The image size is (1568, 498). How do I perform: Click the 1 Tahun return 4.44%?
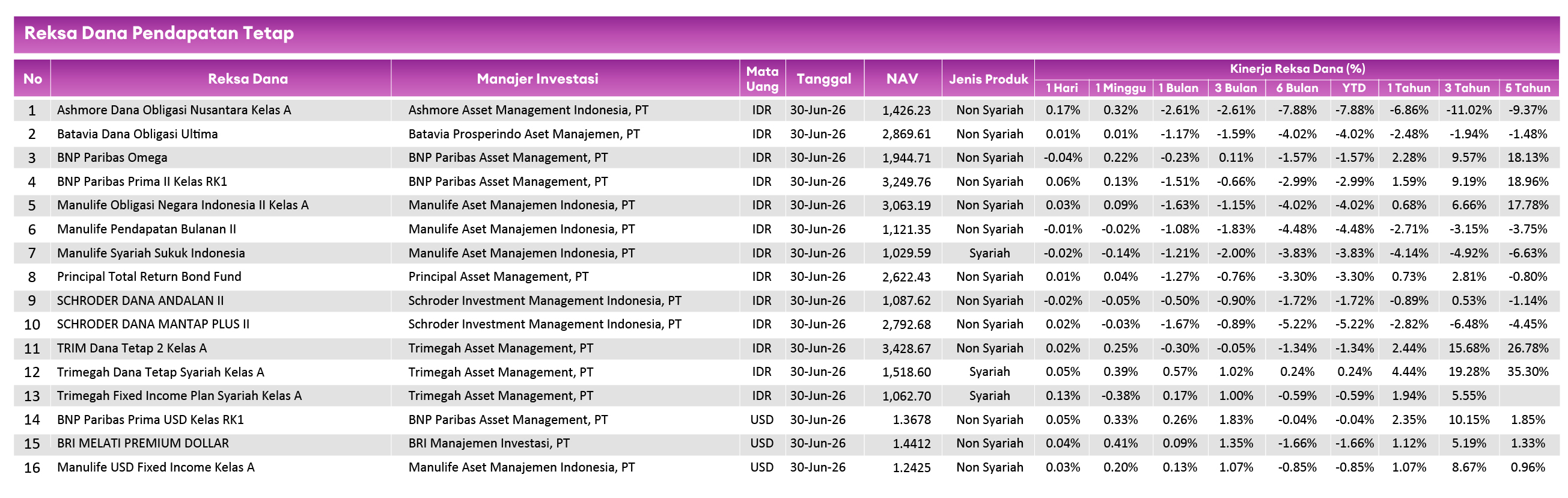1409,372
